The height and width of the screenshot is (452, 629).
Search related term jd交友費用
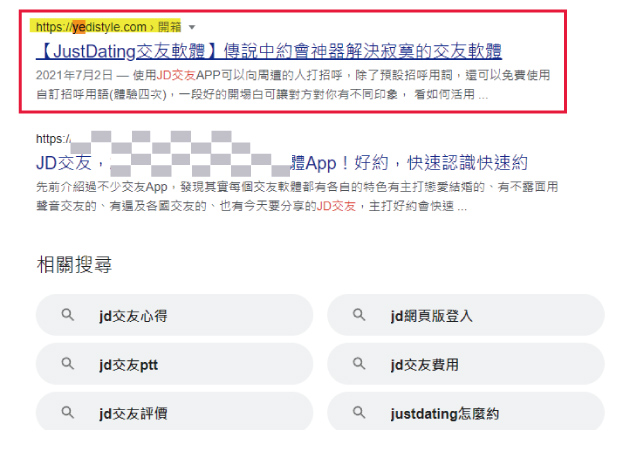click(466, 365)
